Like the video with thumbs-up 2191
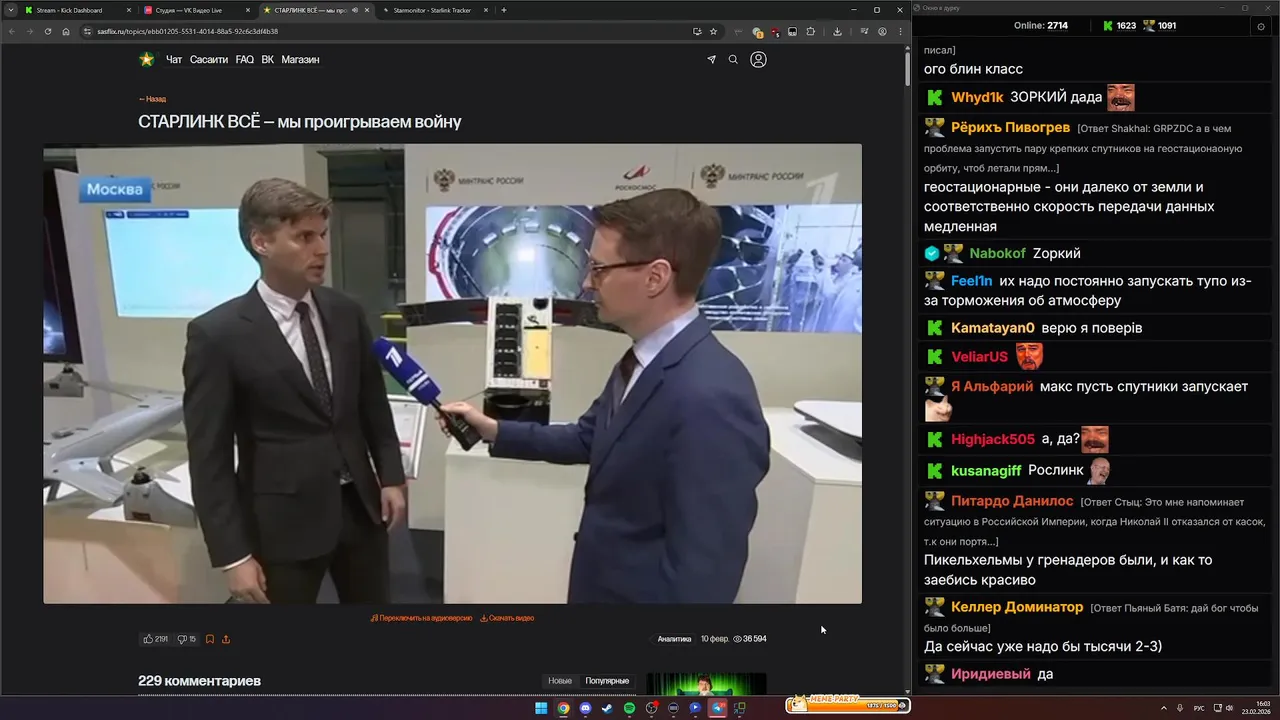1280x720 pixels. coord(155,639)
